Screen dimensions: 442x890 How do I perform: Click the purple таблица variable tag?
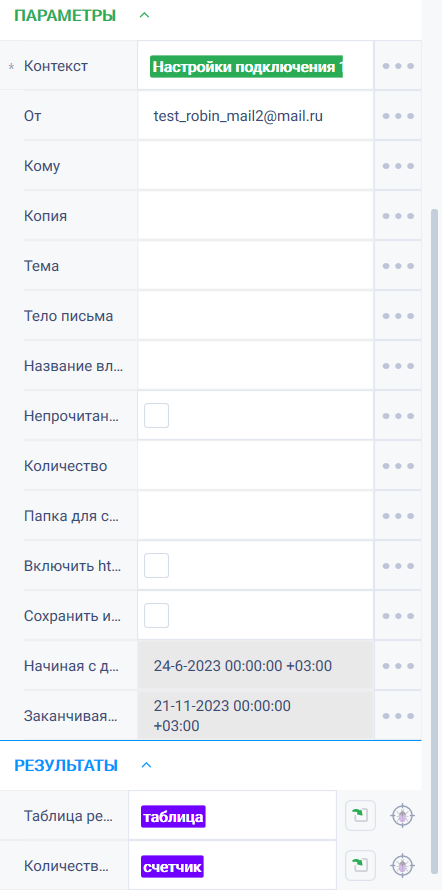(173, 817)
